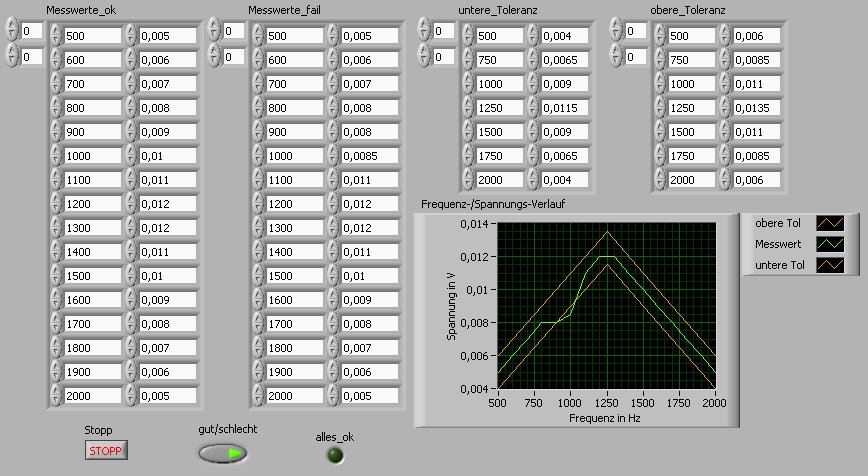Screen dimensions: 868x476
Task: Click the alles_ok LED indicator
Action: click(337, 455)
